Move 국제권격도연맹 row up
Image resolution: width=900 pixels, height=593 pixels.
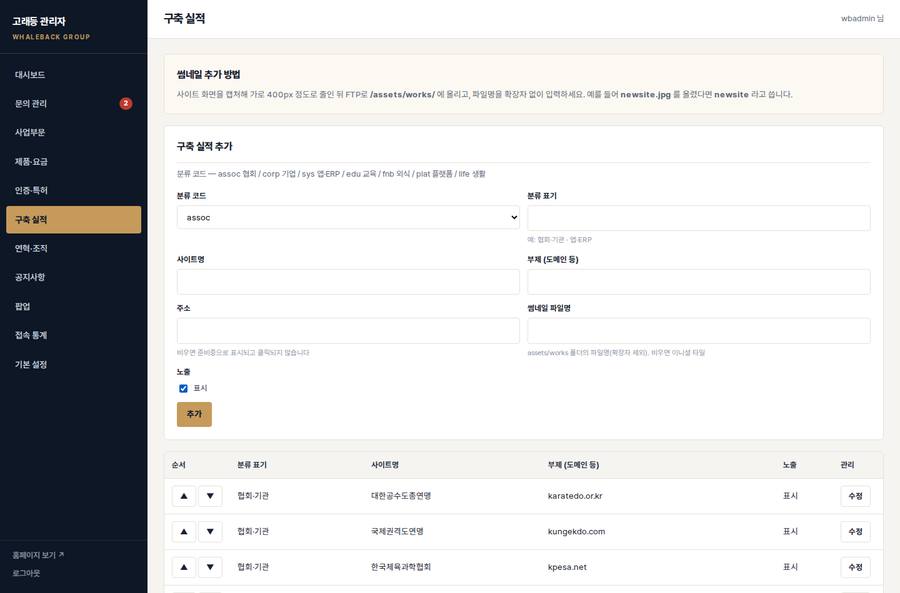pos(184,532)
